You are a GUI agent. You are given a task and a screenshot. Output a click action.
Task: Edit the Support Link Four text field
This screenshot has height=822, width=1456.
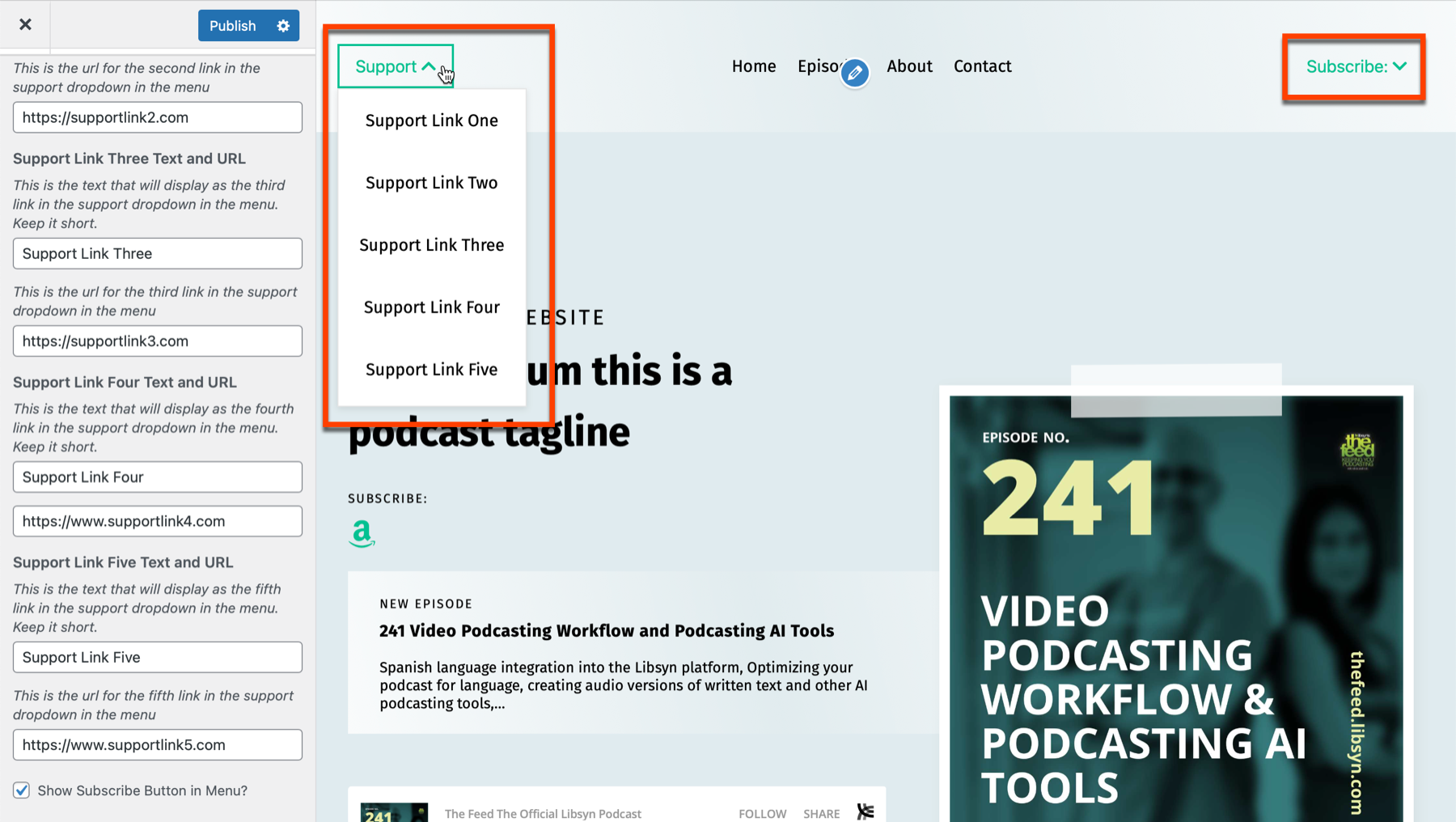click(158, 477)
